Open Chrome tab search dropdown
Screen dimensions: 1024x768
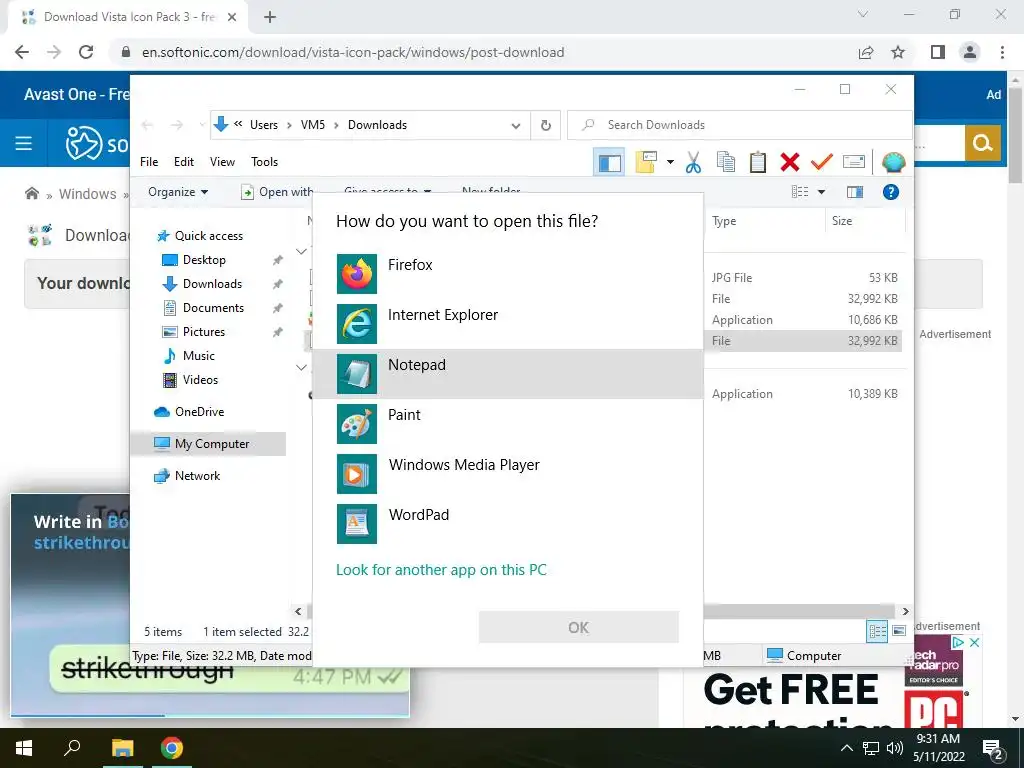point(862,14)
